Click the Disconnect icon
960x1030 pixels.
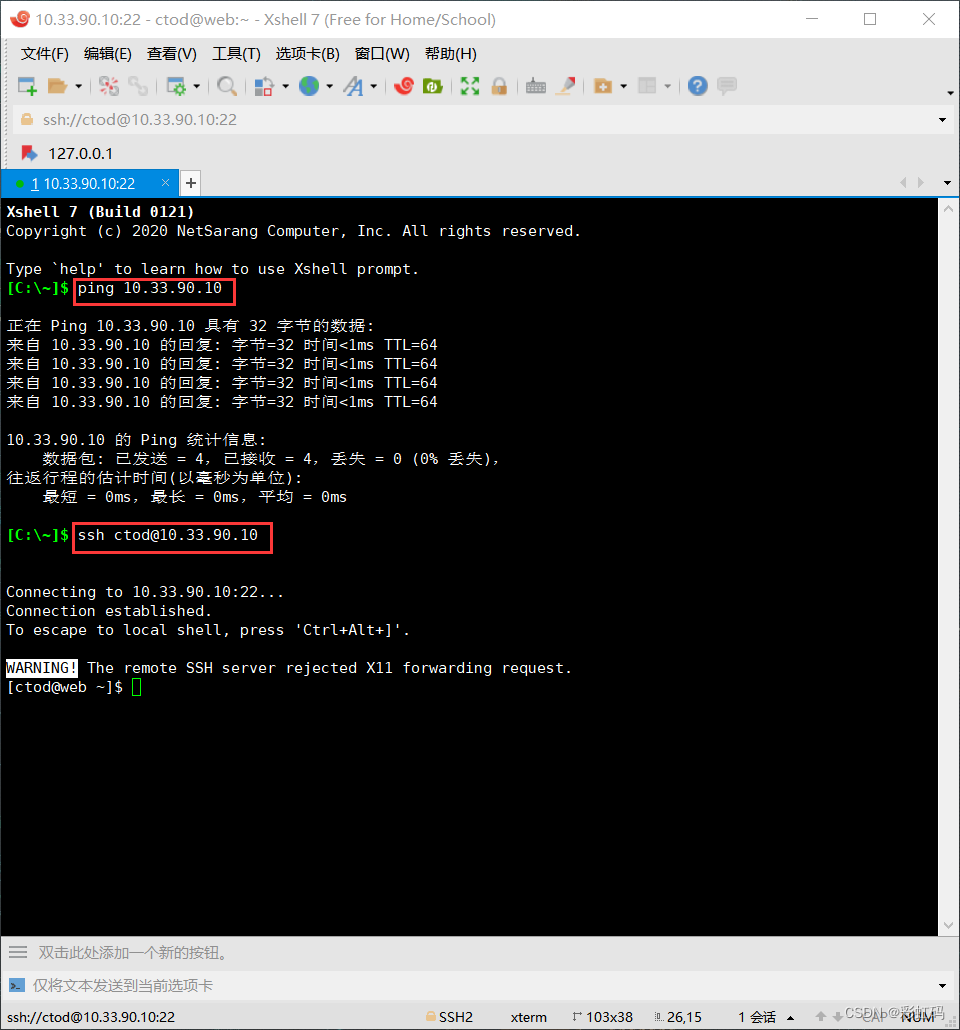click(109, 86)
